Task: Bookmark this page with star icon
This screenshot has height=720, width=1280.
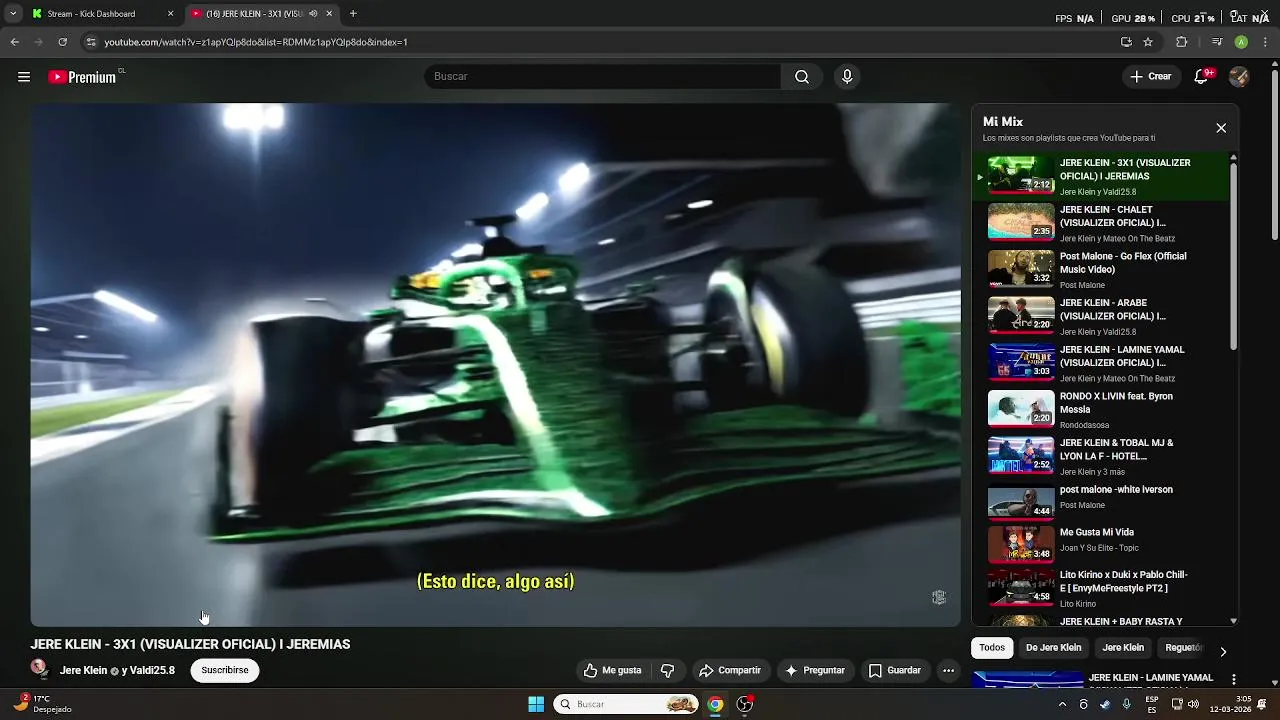Action: [1148, 42]
